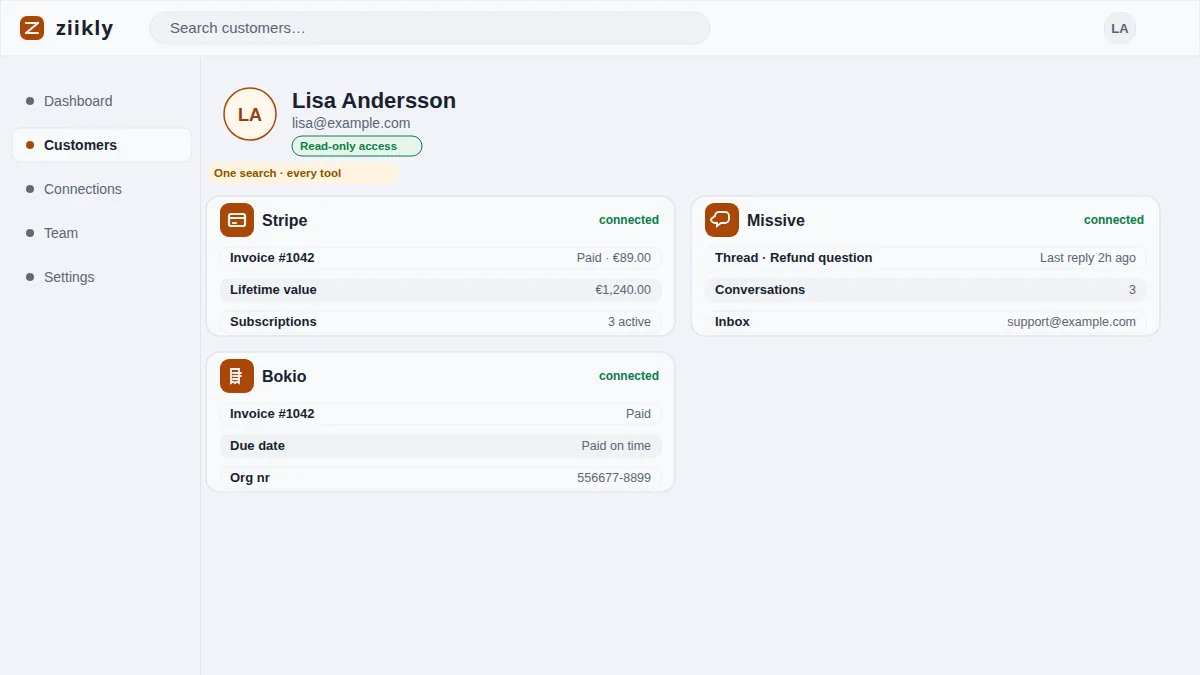Open Settings from the sidebar

click(x=102, y=277)
